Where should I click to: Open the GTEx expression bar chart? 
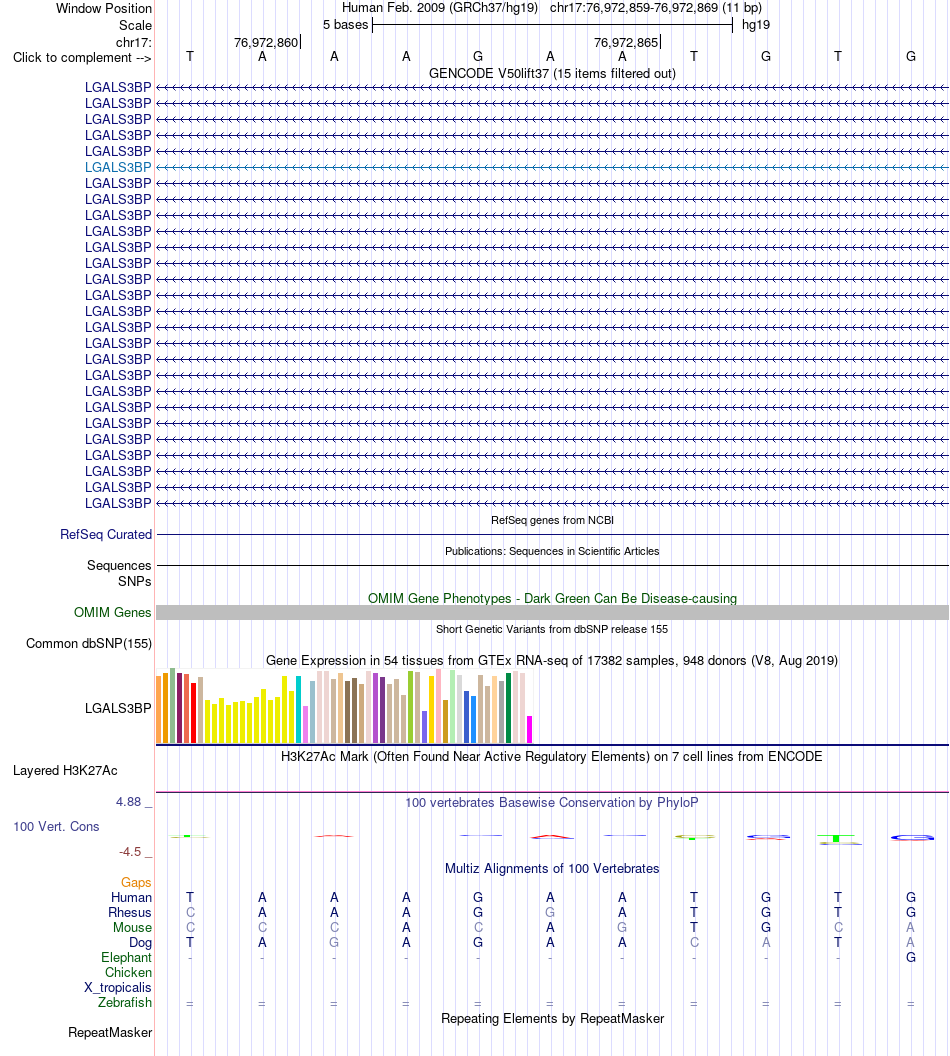pyautogui.click(x=344, y=706)
